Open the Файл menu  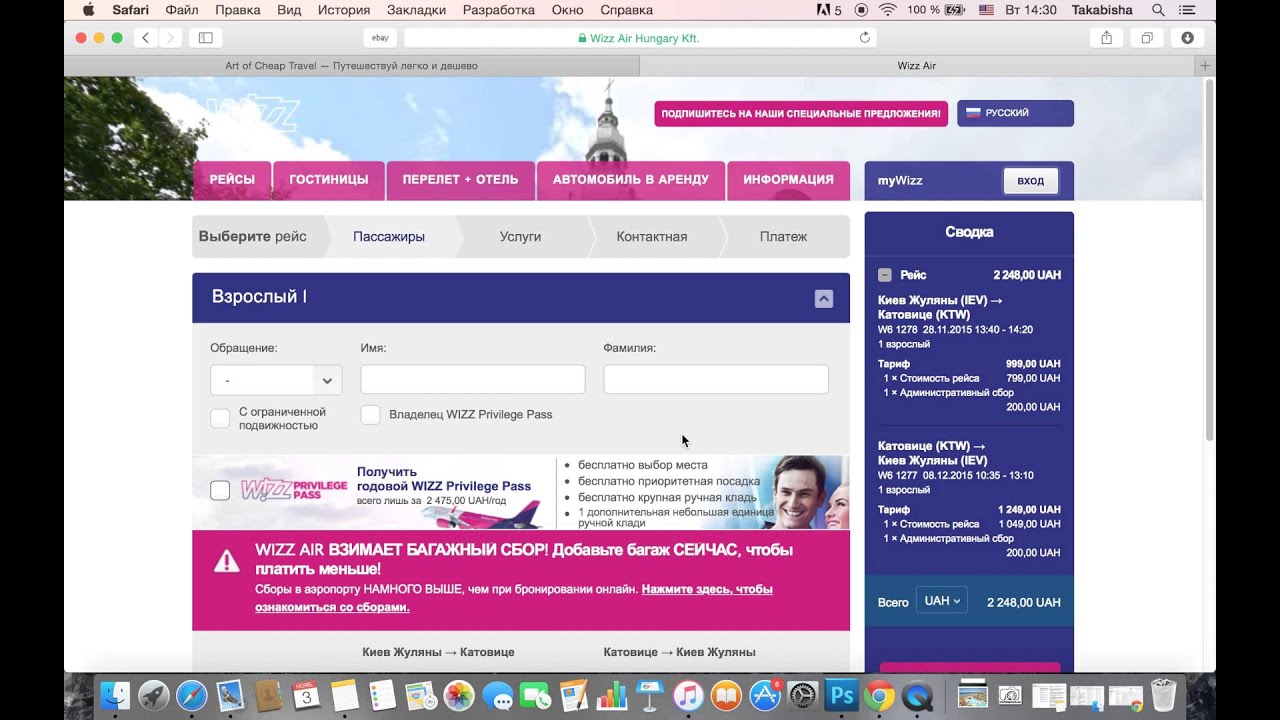pos(182,10)
